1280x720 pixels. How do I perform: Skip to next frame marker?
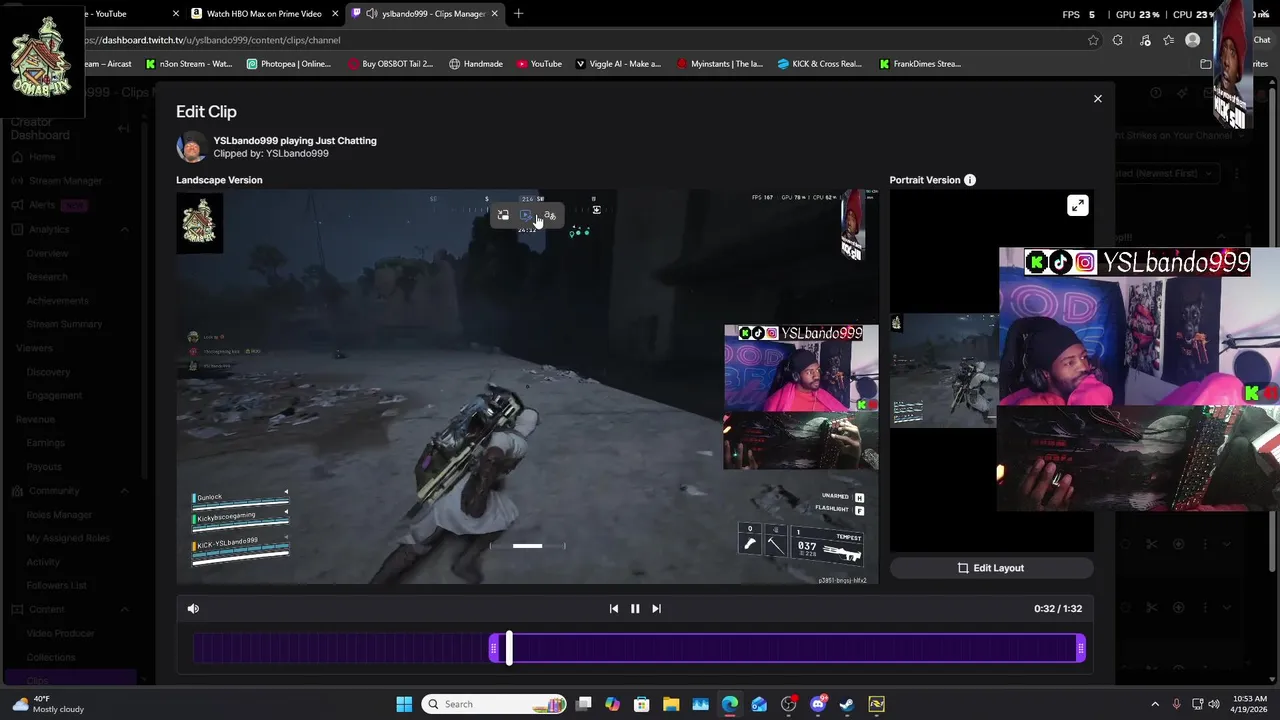click(656, 608)
